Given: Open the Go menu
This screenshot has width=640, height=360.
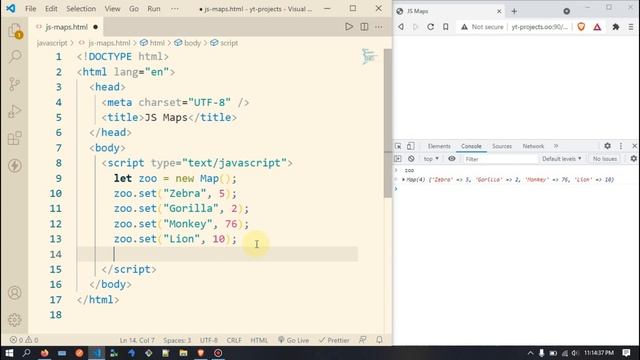Looking at the screenshot, I should point(134,9).
